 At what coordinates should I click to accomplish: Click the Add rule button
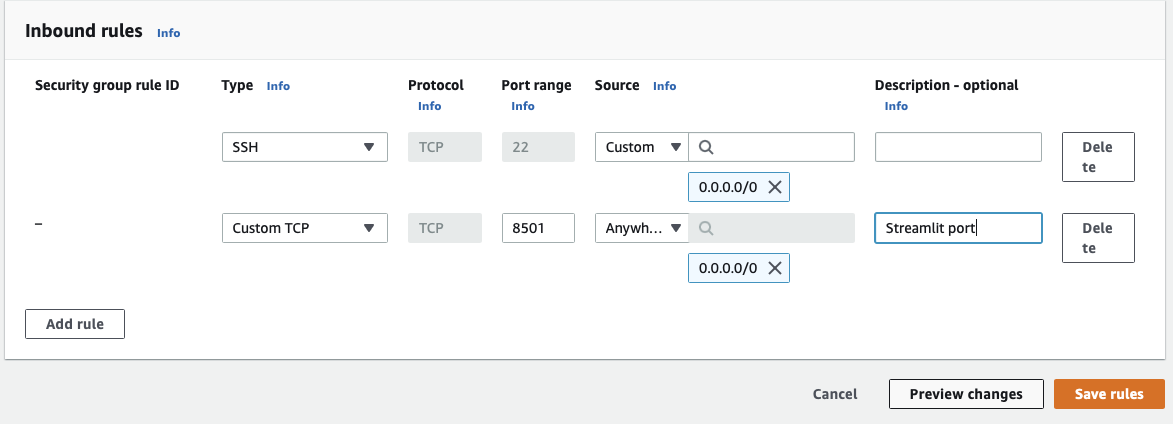(75, 324)
